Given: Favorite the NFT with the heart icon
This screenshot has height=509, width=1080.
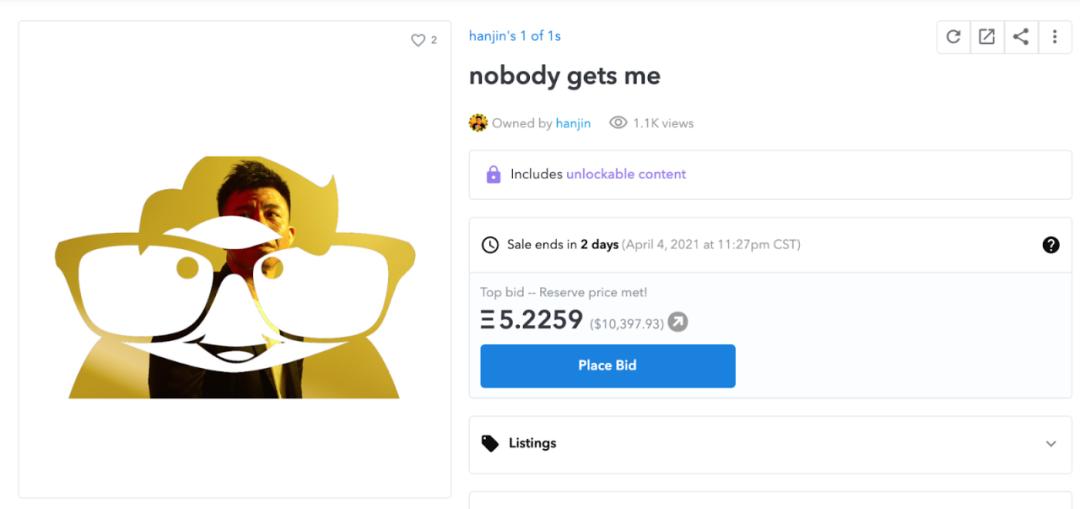Looking at the screenshot, I should (418, 40).
